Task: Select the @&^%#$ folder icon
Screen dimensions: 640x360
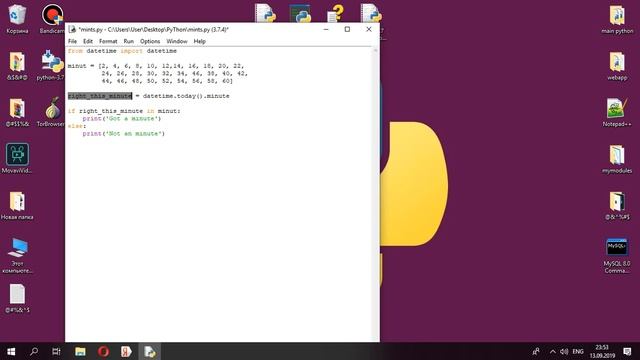Action: pyautogui.click(x=617, y=205)
